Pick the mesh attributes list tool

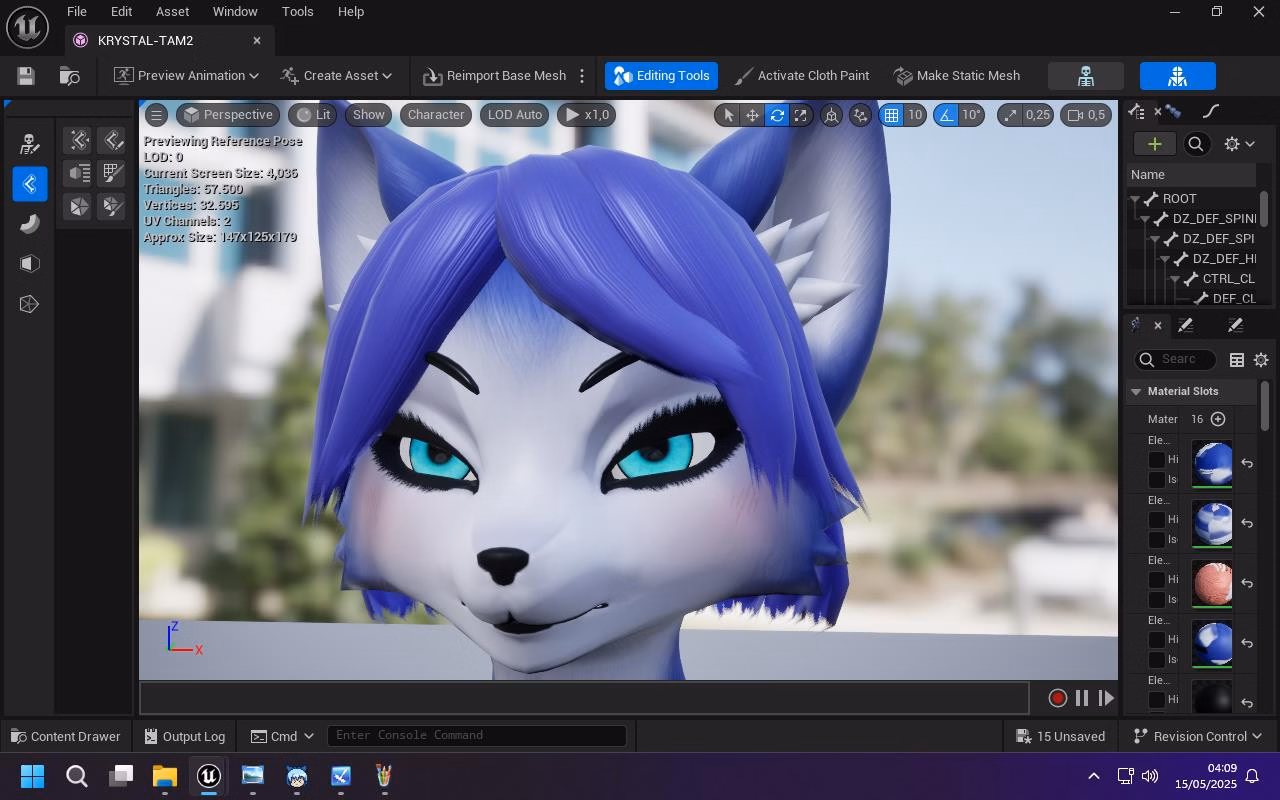click(78, 173)
